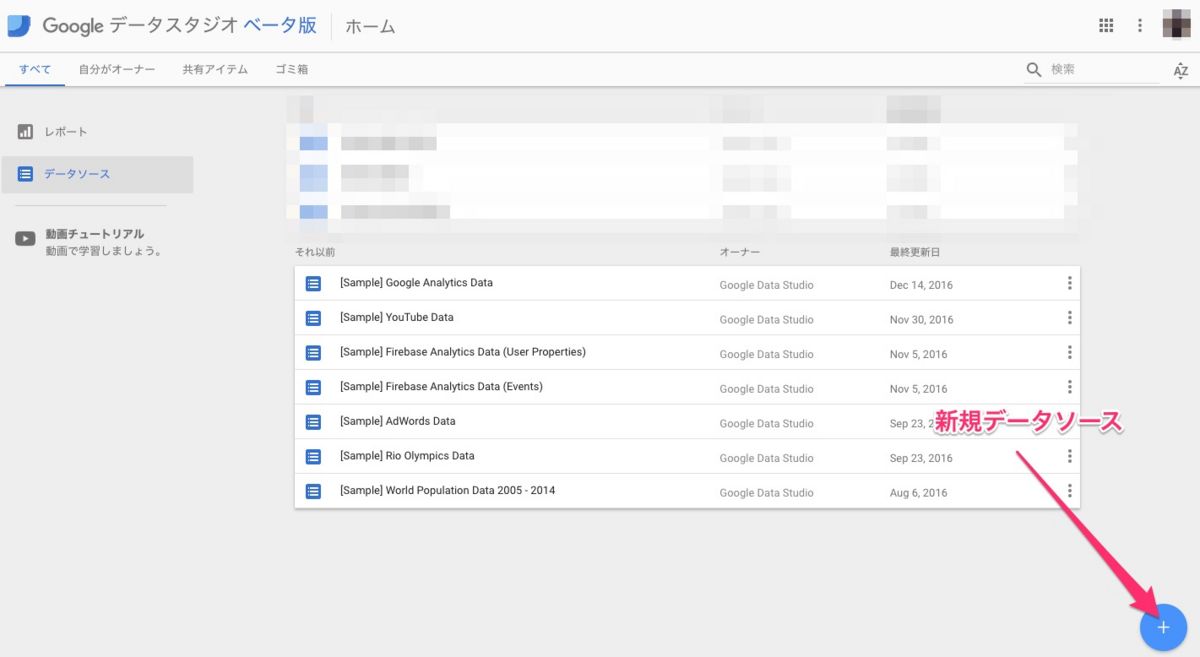The width and height of the screenshot is (1200, 657).
Task: Open the header vertical dots menu
Action: pos(1140,26)
